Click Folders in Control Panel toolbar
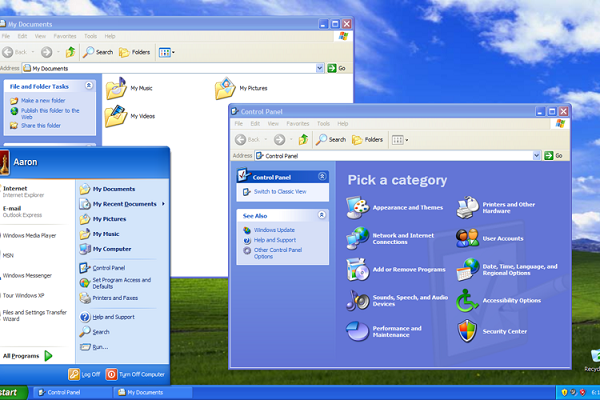 367,140
